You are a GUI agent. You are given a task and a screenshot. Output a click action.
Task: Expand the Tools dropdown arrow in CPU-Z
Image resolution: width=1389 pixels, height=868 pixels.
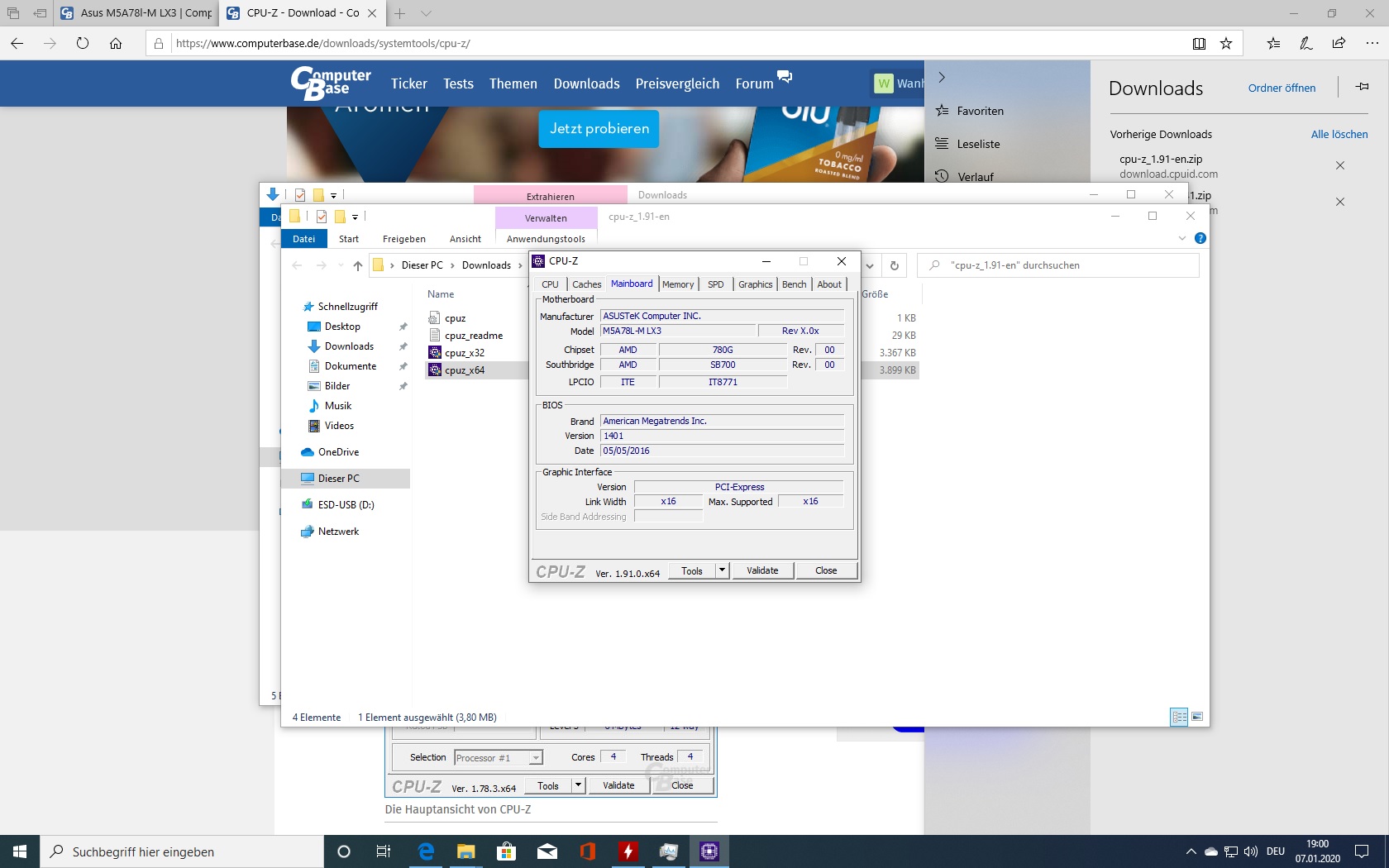[722, 570]
